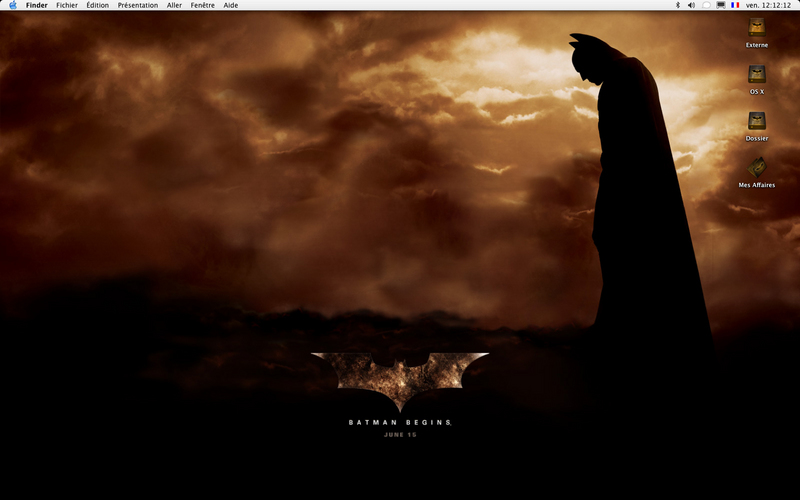Viewport: 800px width, 500px height.
Task: Select the Mes Affaires desktop icon
Action: pyautogui.click(x=757, y=167)
